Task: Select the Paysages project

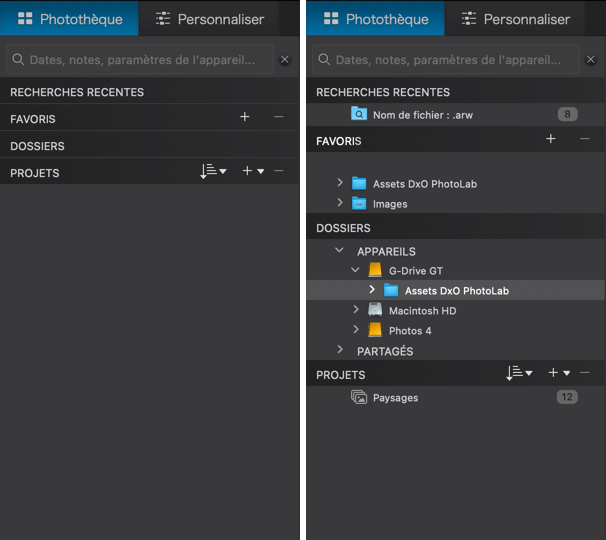Action: tap(455, 398)
